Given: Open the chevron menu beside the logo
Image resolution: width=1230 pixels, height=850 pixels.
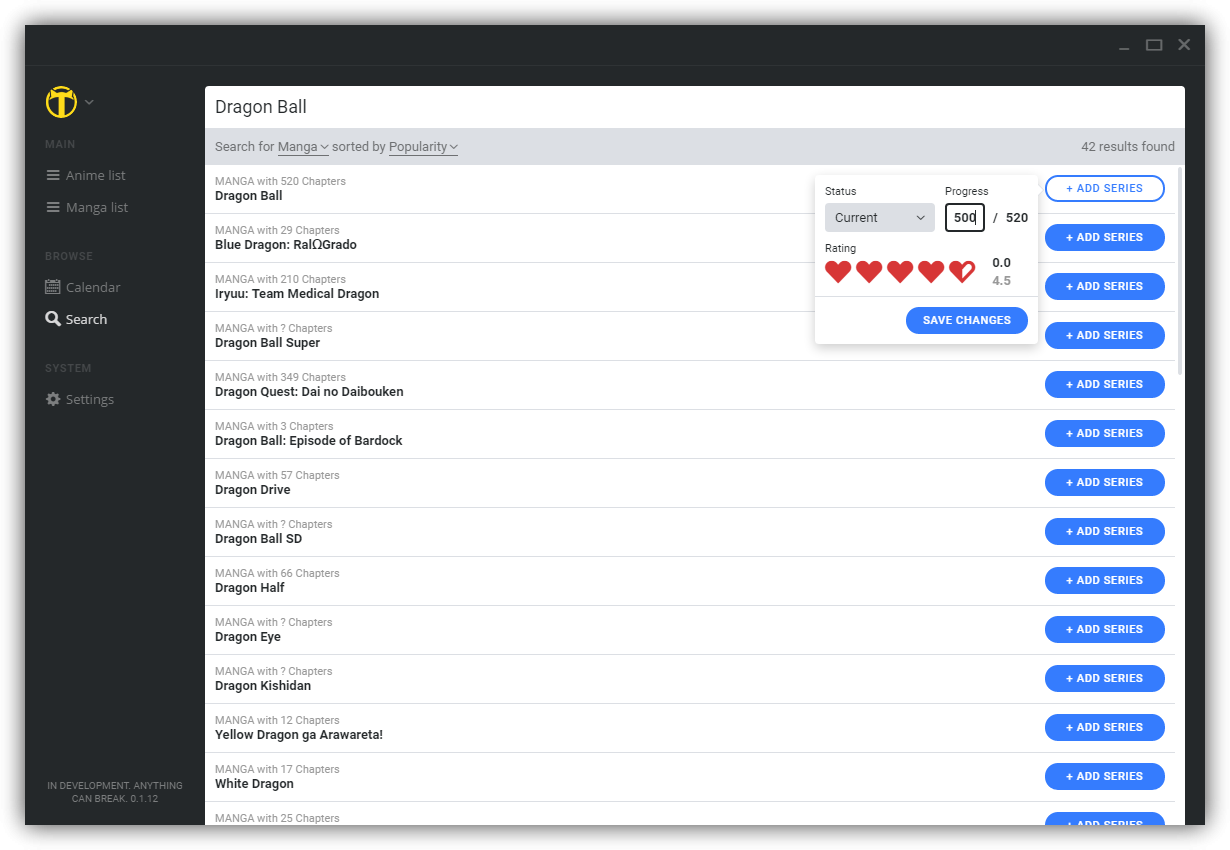Looking at the screenshot, I should 89,102.
